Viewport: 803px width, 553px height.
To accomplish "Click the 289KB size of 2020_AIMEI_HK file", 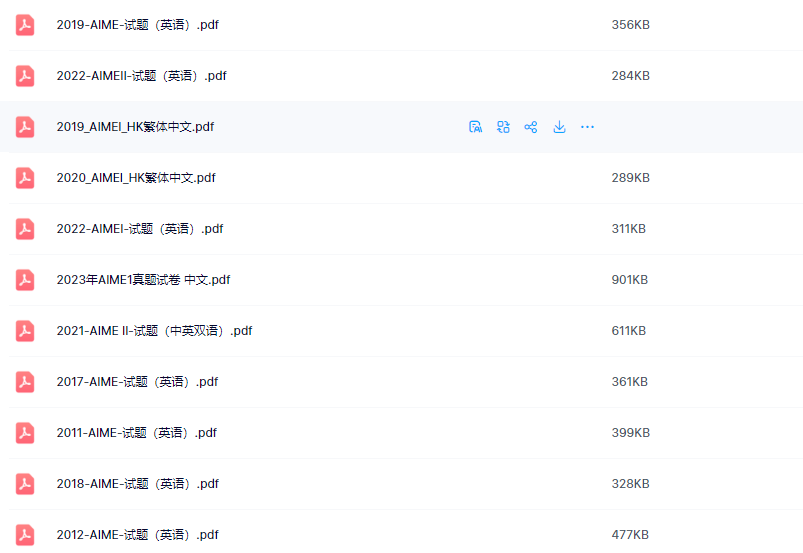I will [630, 178].
